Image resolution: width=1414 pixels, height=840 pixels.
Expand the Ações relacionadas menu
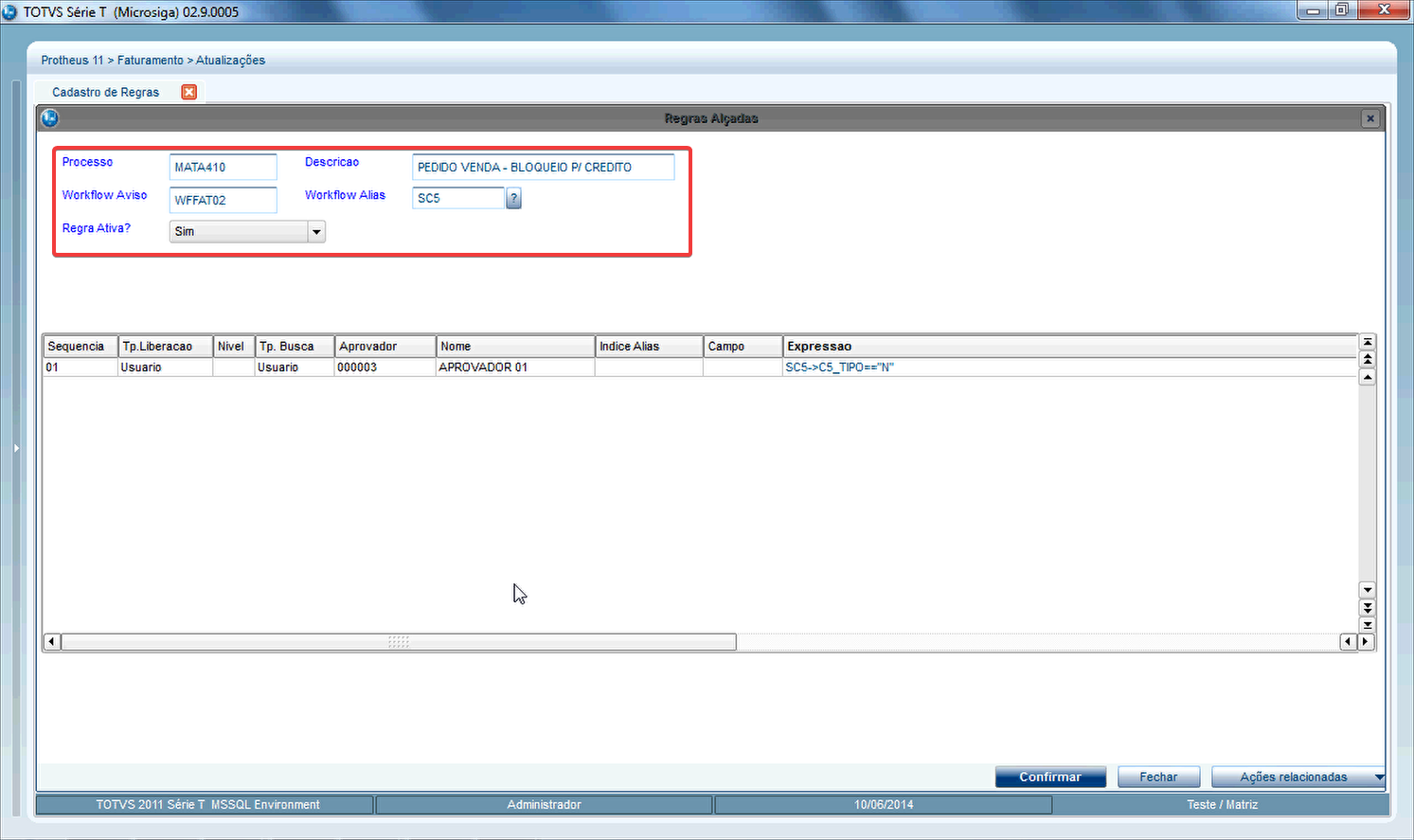click(1378, 777)
